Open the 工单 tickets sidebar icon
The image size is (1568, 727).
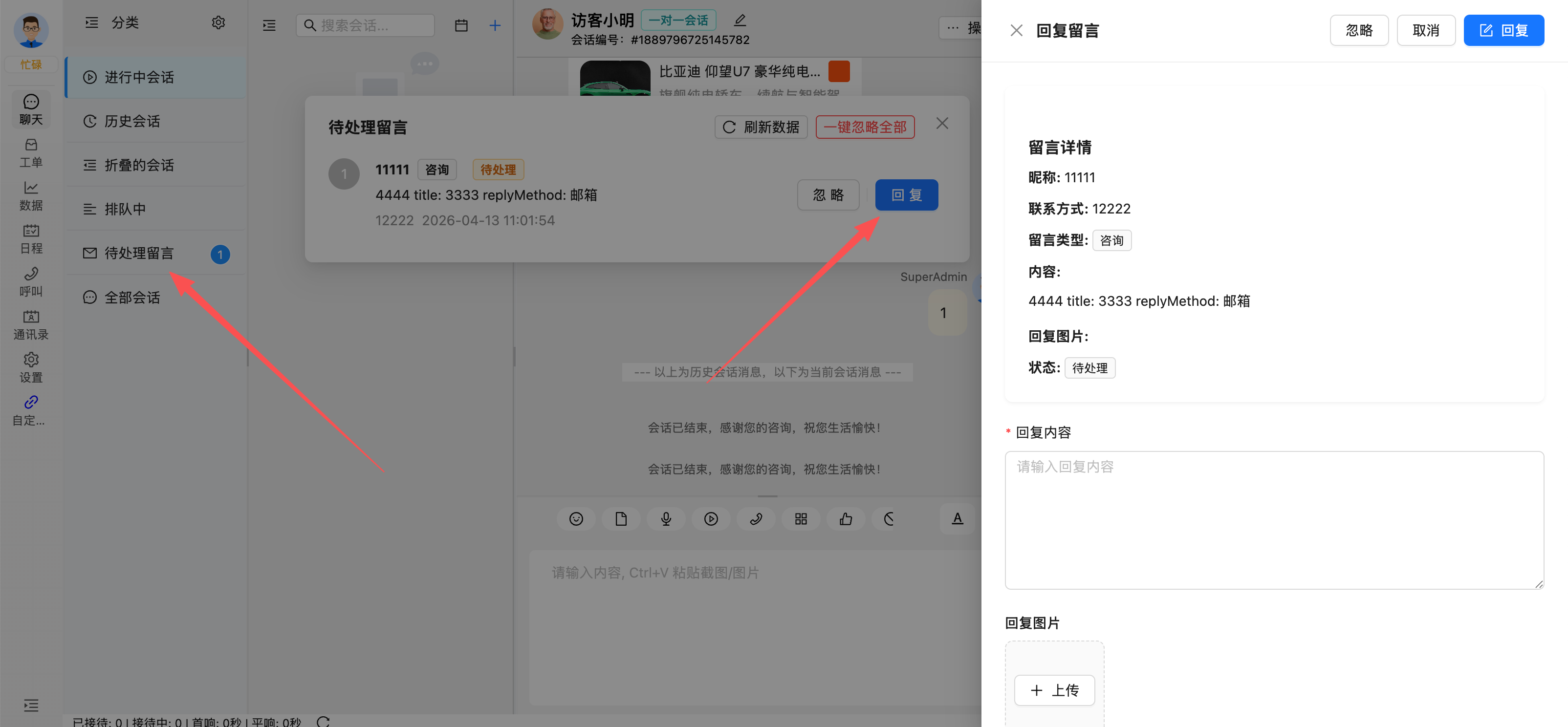click(x=31, y=153)
